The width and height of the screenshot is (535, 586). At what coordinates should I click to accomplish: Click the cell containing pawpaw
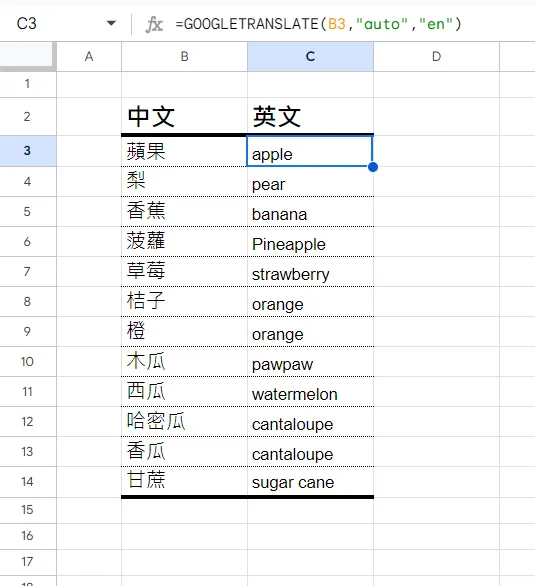point(310,361)
